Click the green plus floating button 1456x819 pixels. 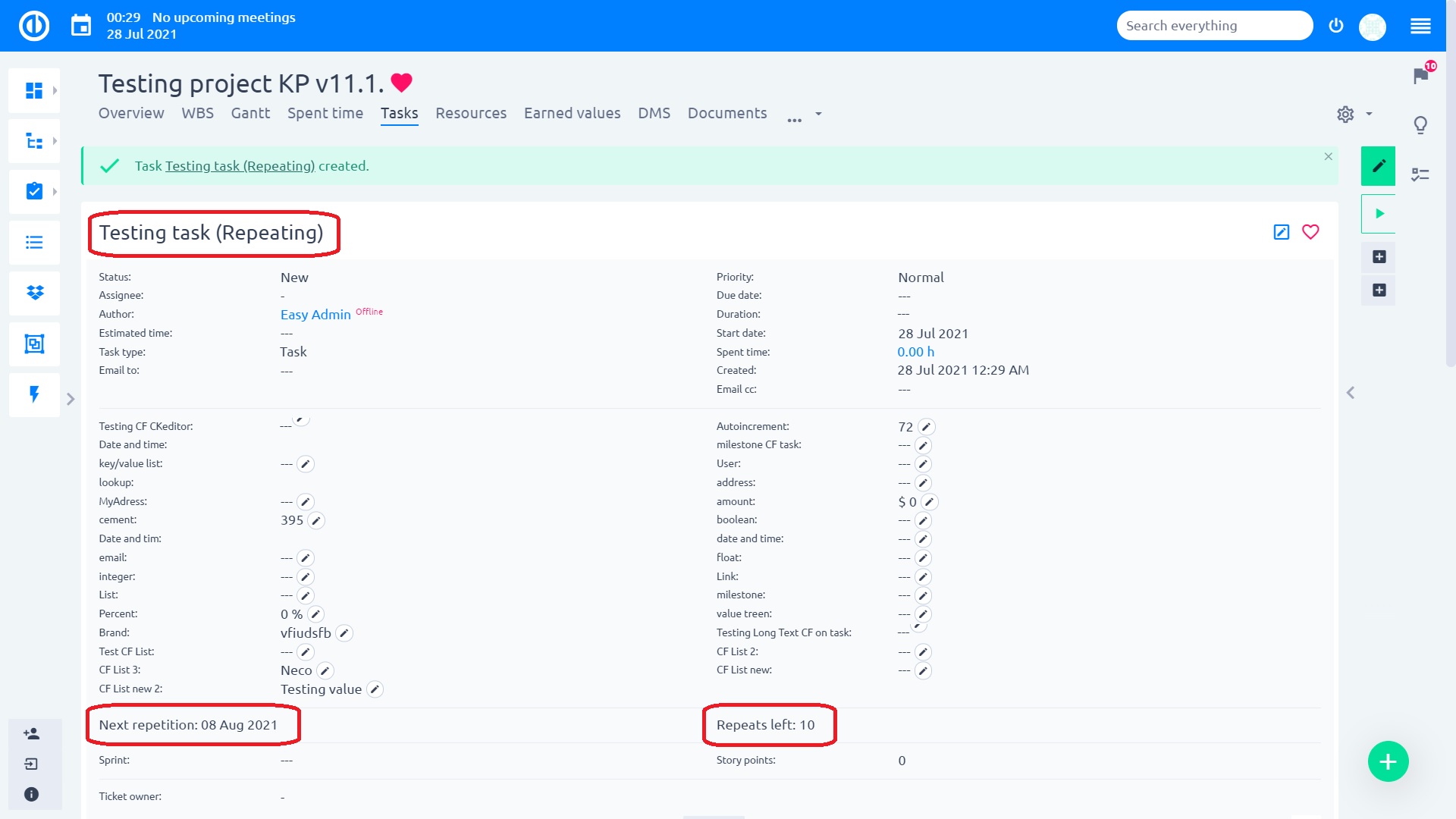pyautogui.click(x=1388, y=761)
